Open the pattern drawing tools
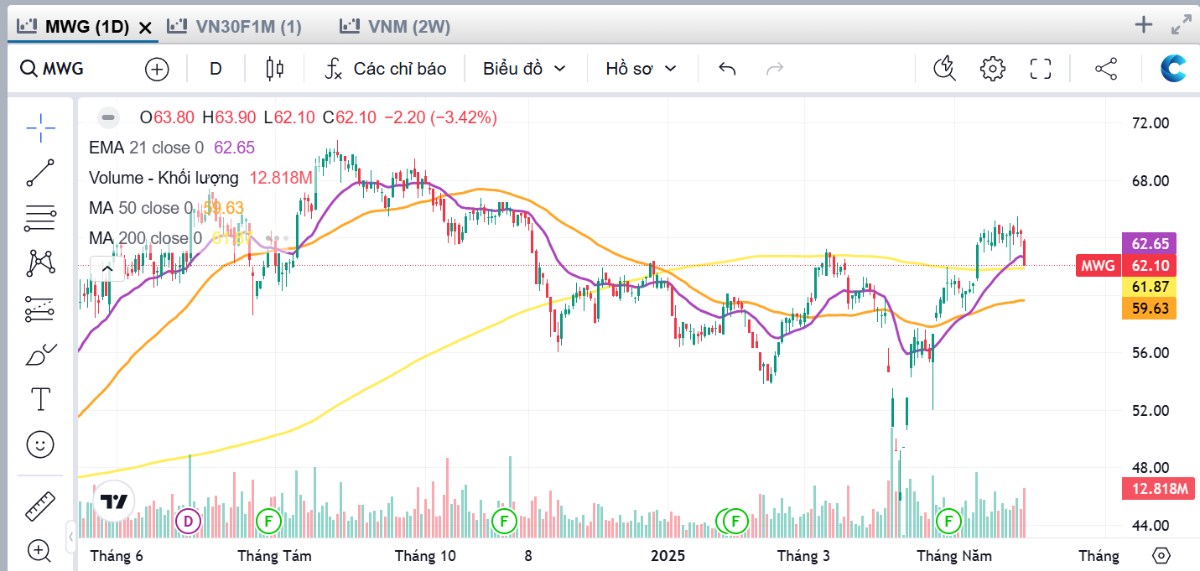 (40, 264)
